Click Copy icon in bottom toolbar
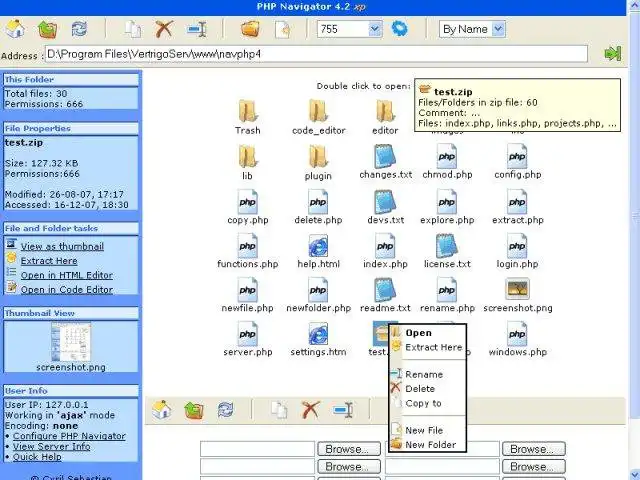 click(x=279, y=410)
